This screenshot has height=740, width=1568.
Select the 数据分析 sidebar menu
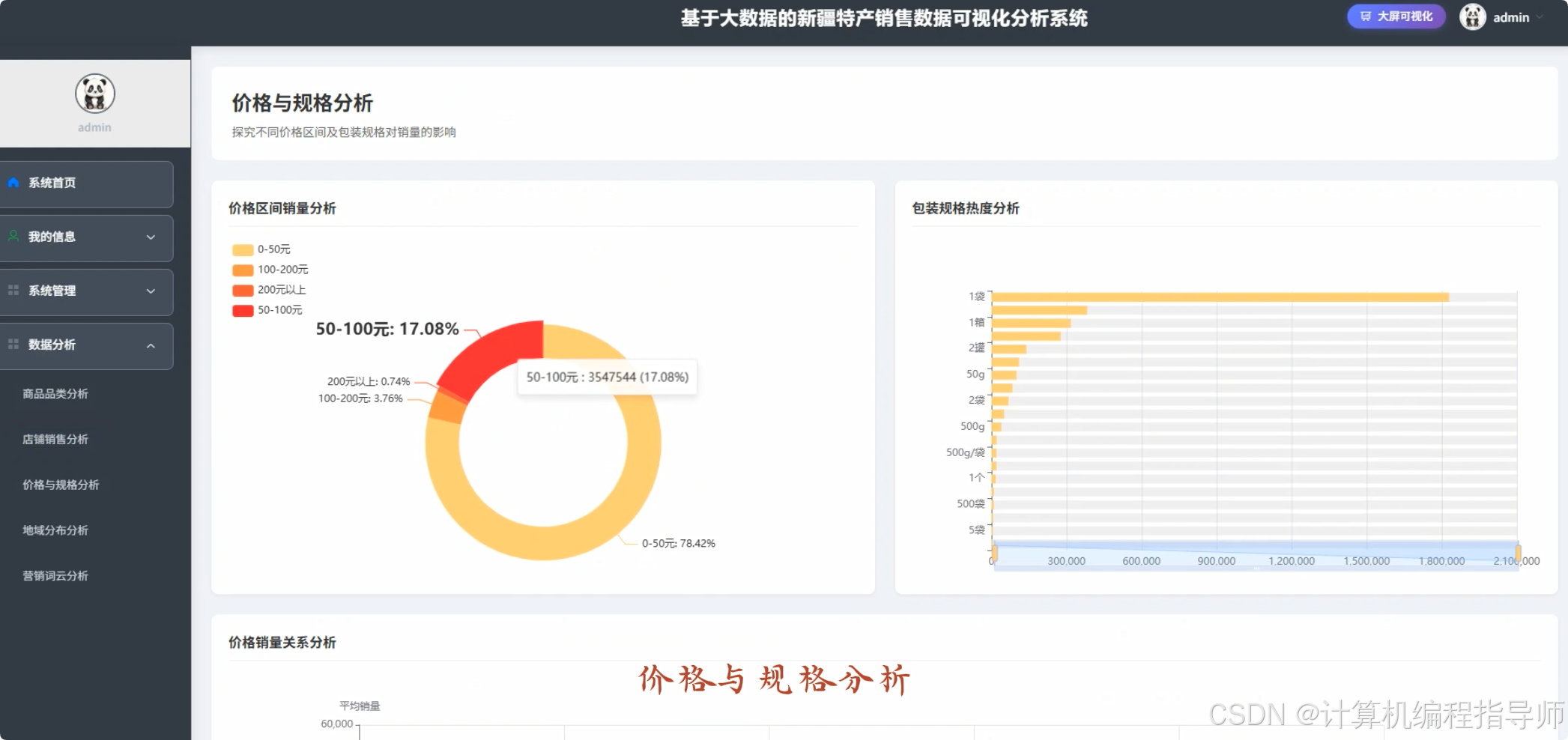coord(86,346)
